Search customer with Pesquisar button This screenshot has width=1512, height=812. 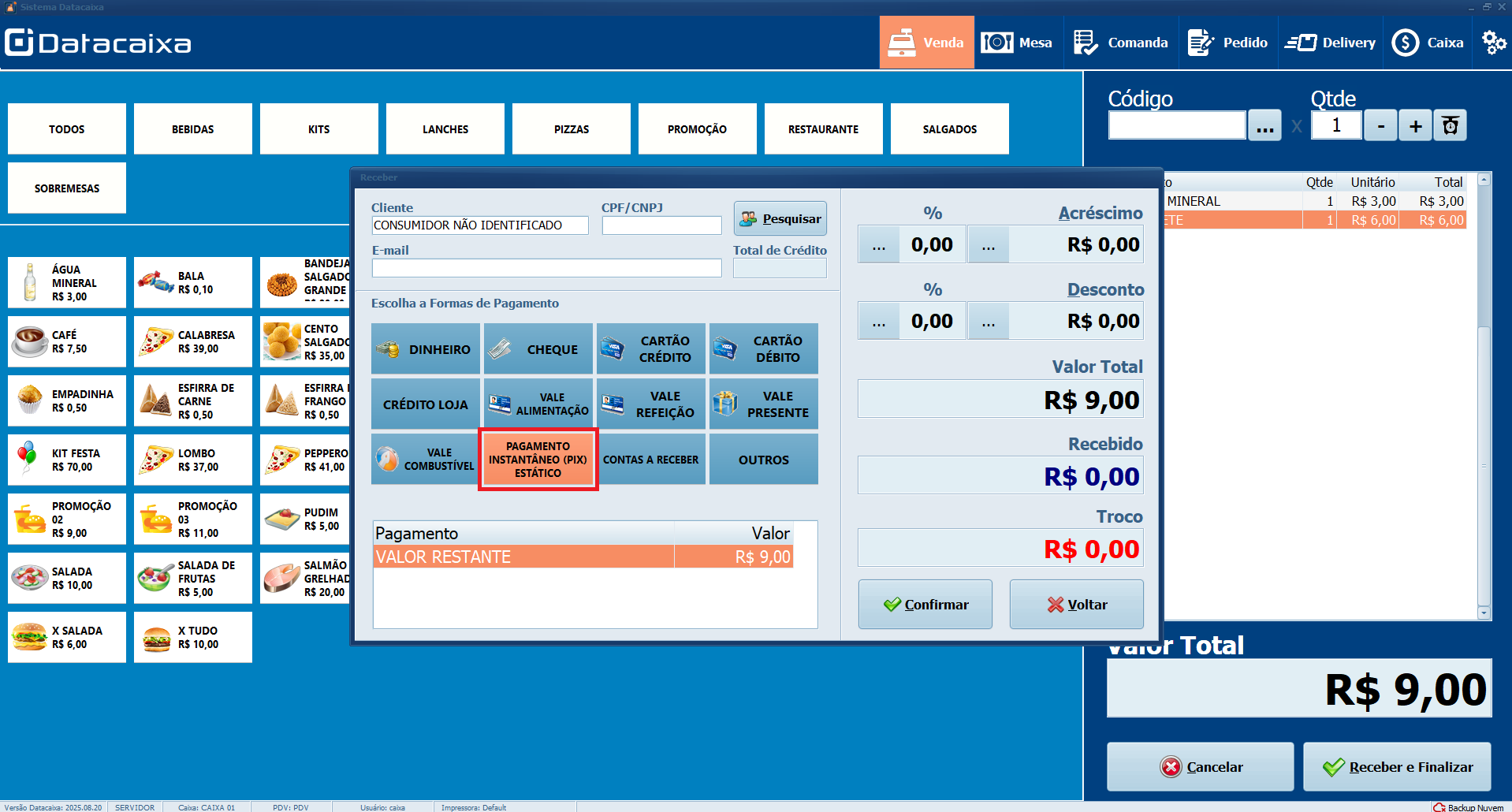[780, 219]
